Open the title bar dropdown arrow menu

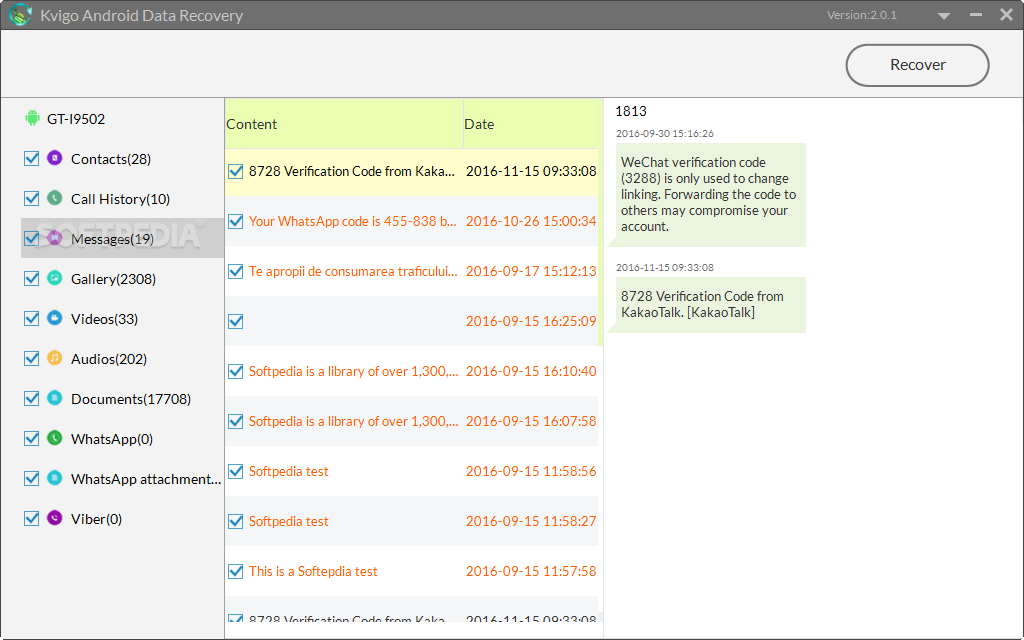[944, 16]
